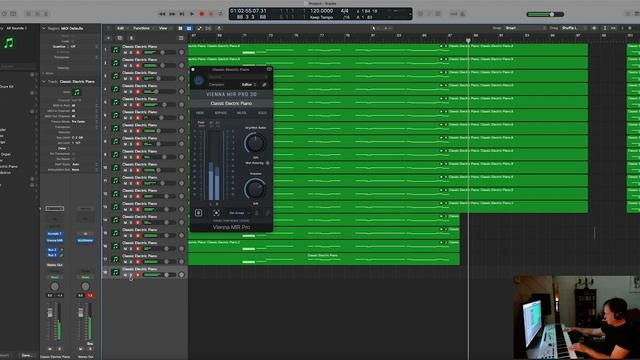Click the Catch playhead button in Tracks toolbar
Screen dimensions: 640x360
click(219, 28)
